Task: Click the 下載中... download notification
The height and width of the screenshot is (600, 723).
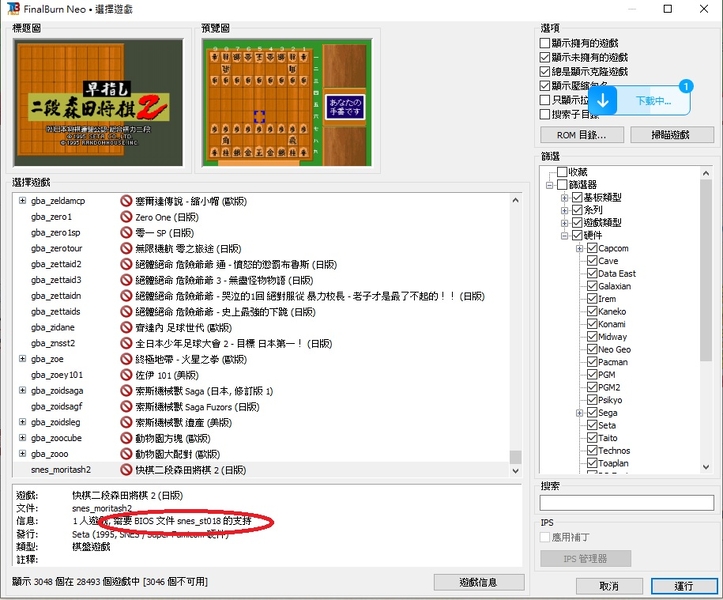Action: (639, 101)
